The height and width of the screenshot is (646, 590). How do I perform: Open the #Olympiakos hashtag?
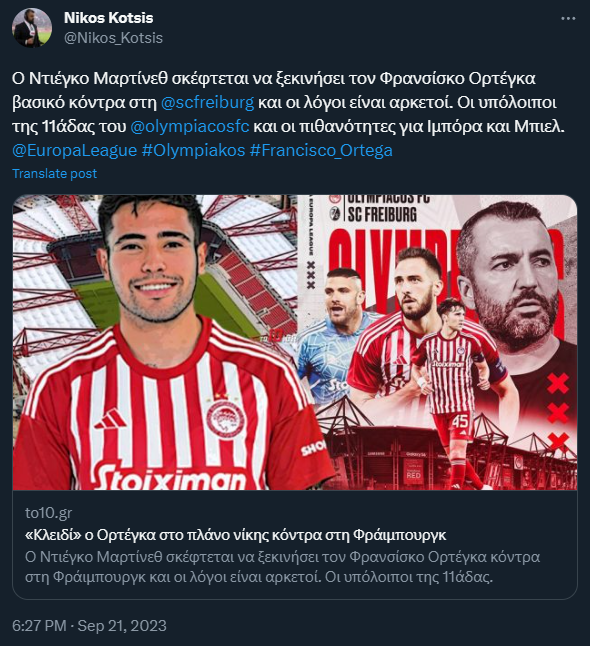(193, 150)
